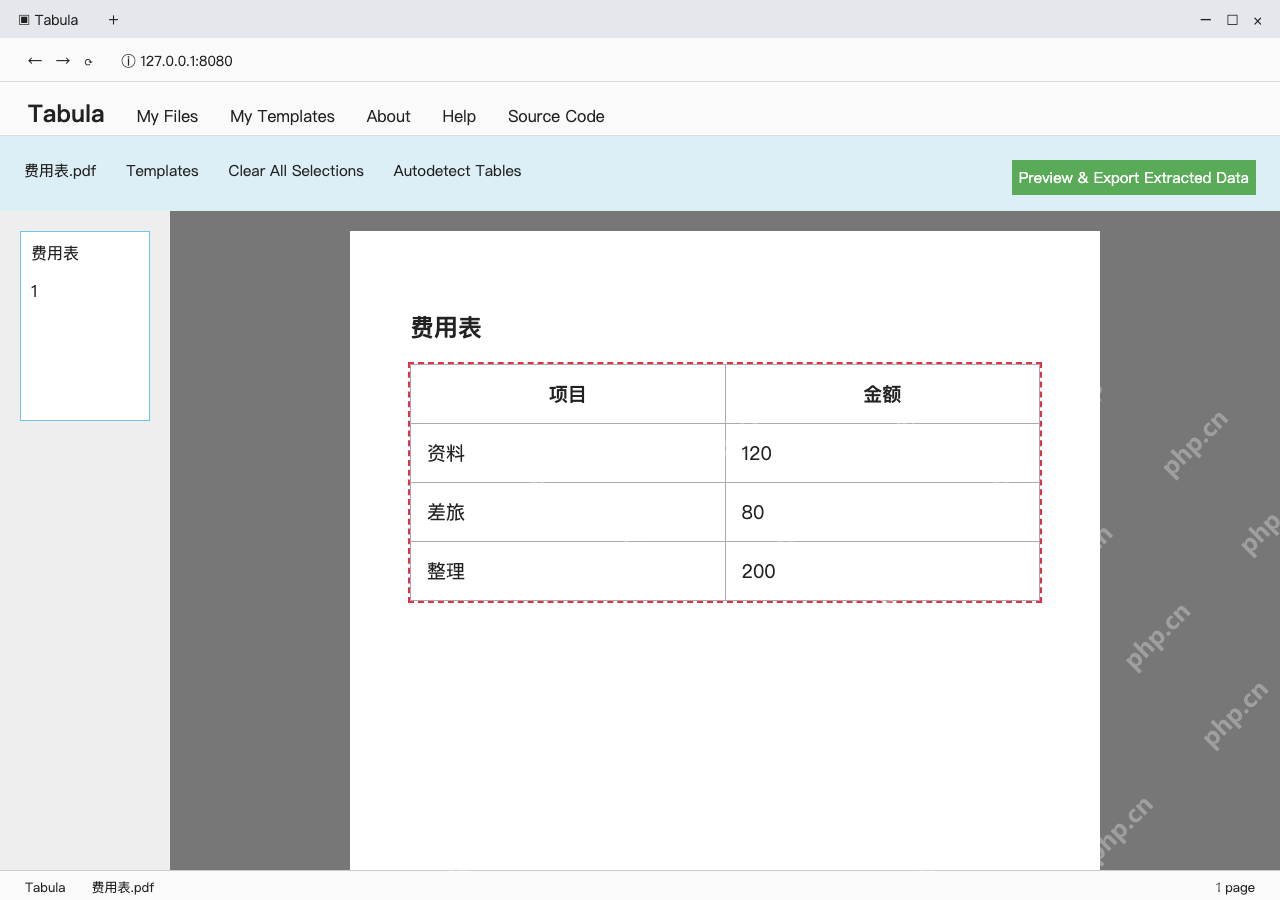Click the 资料 table cell
Image resolution: width=1280 pixels, height=900 pixels.
coord(568,453)
